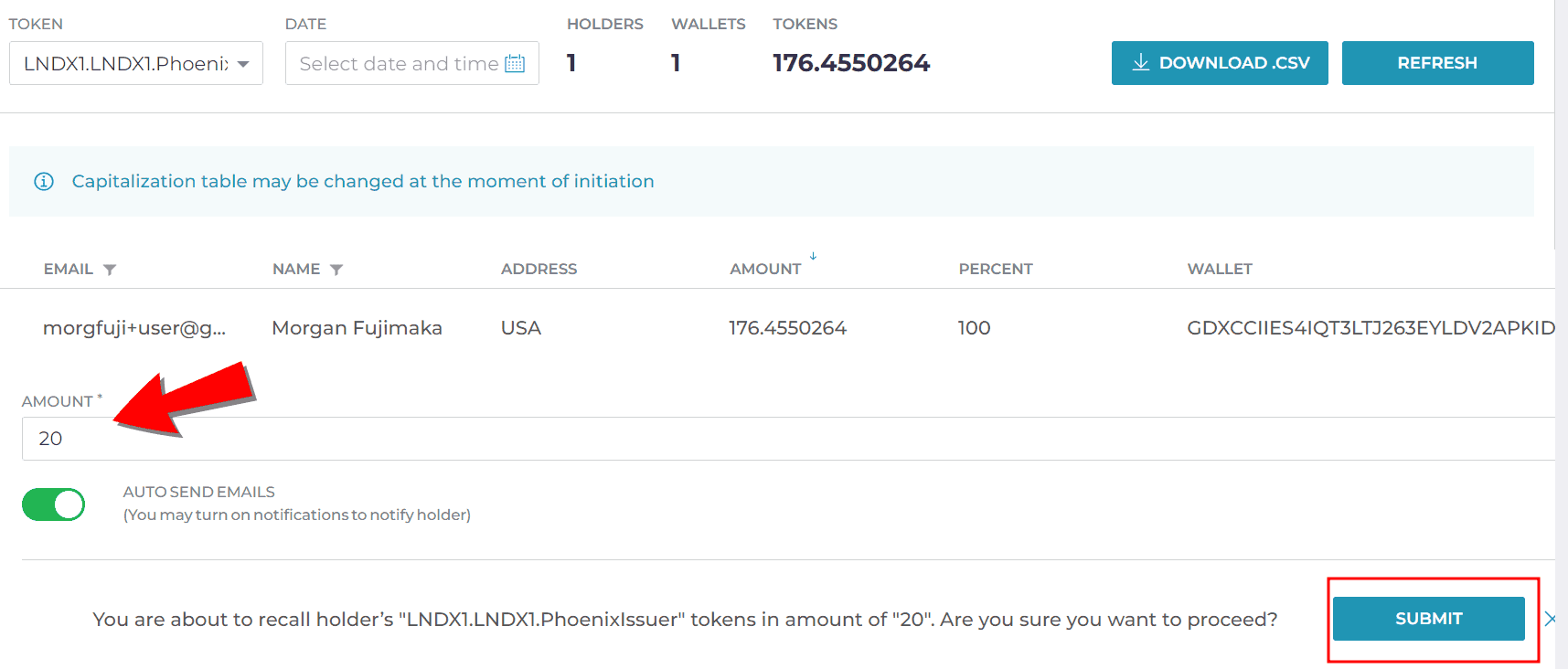Viewport: 1568px width, 669px height.
Task: Sort by the PERCENT column header
Action: (996, 269)
